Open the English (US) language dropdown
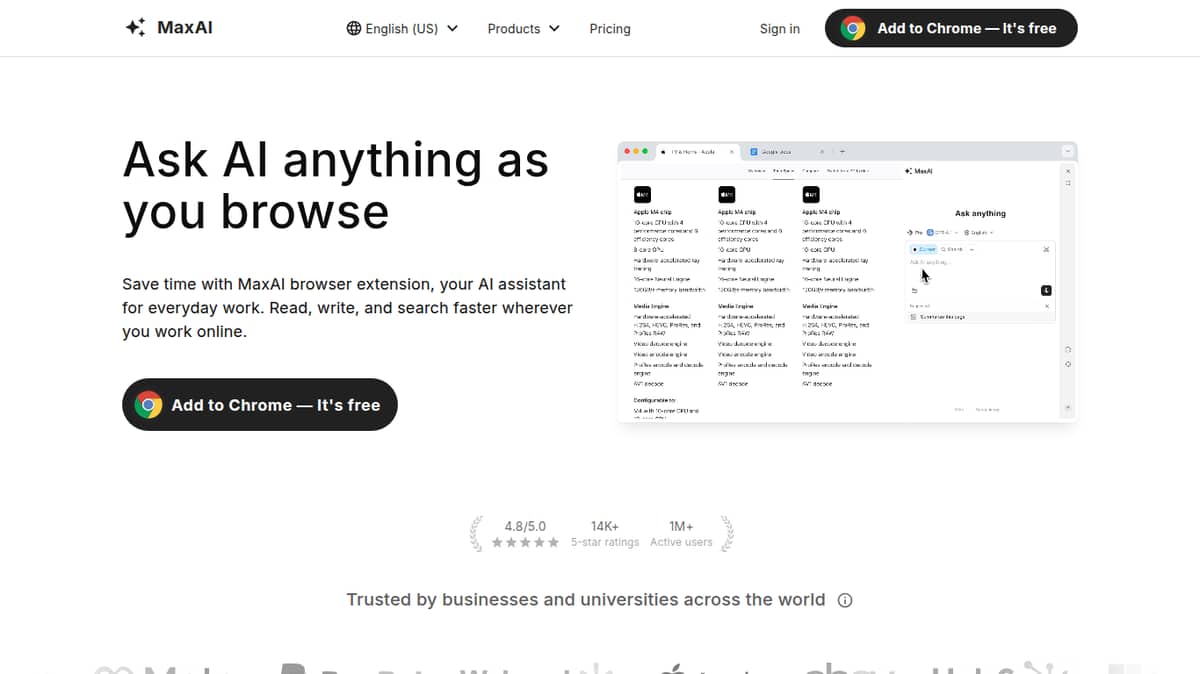Viewport: 1200px width, 674px height. click(402, 29)
